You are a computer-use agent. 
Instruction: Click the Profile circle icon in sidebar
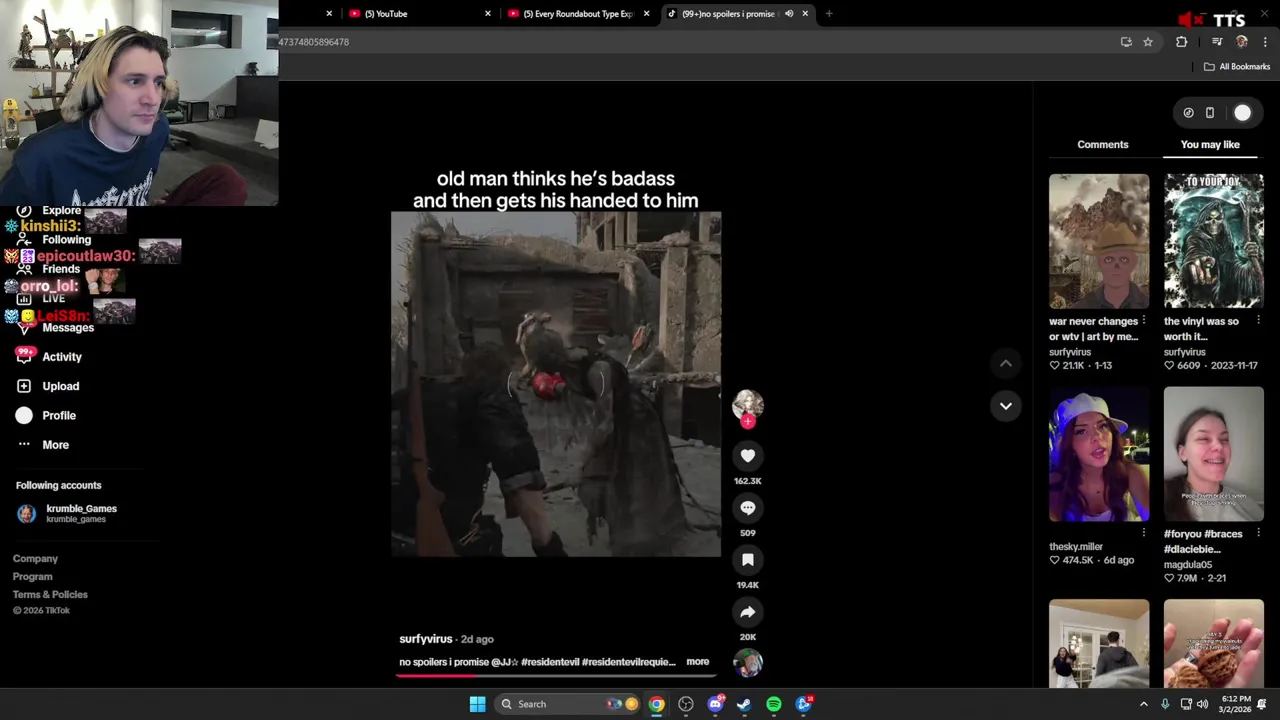click(x=24, y=415)
